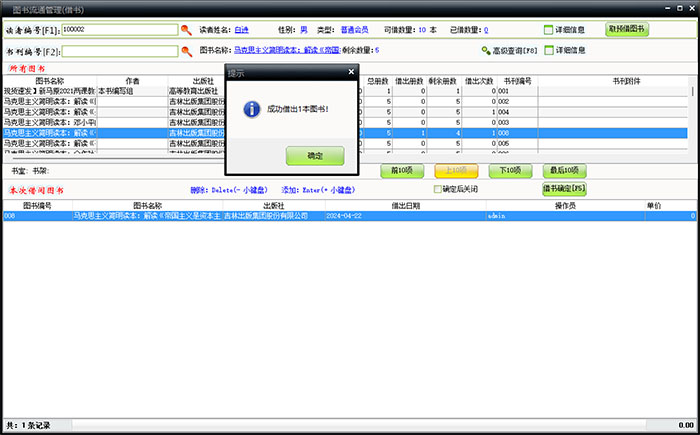This screenshot has width=700, height=435.
Task: Click the borrowed count link after 已借数量
Action: click(486, 30)
